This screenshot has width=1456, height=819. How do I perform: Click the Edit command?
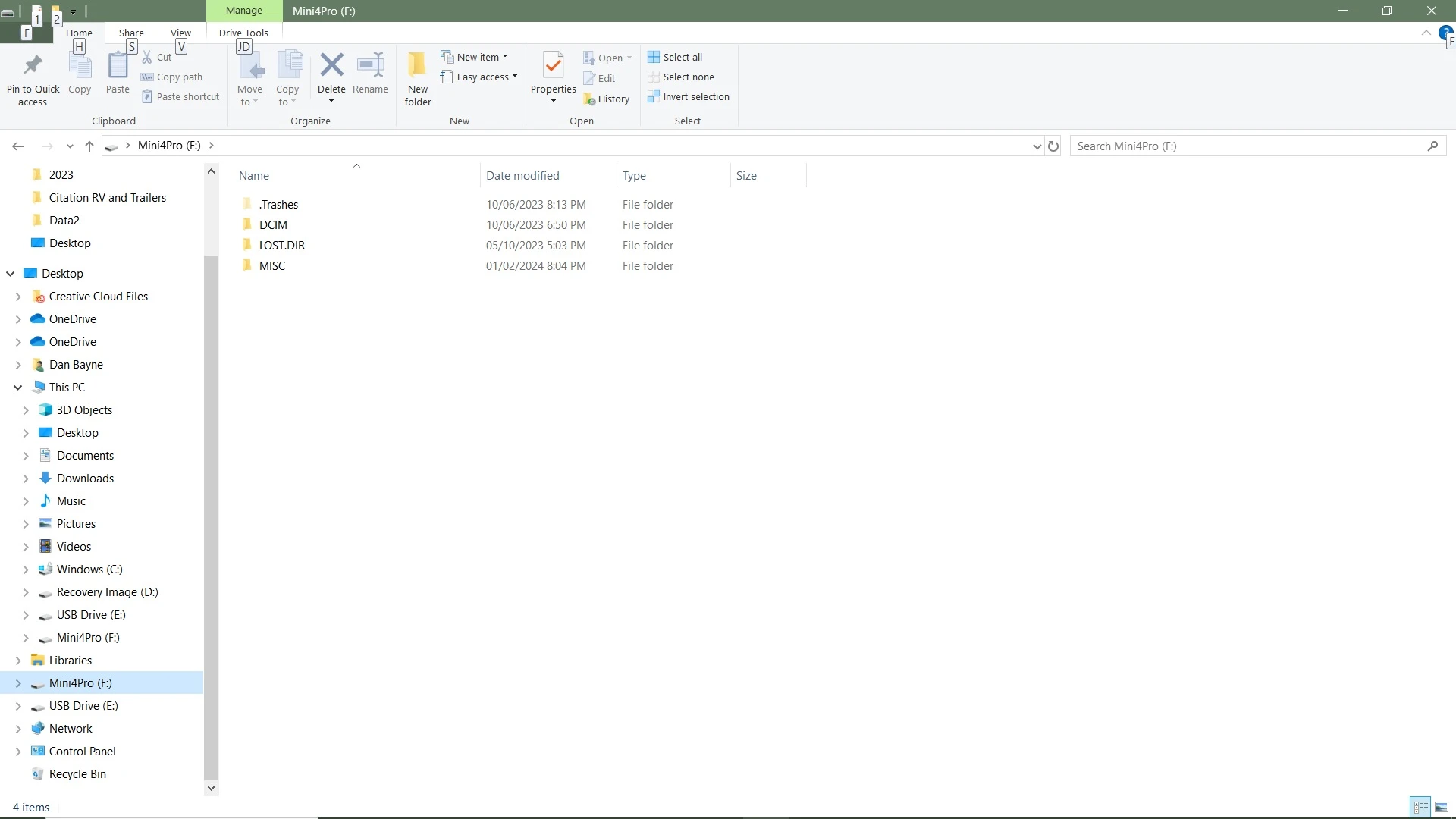[x=599, y=78]
